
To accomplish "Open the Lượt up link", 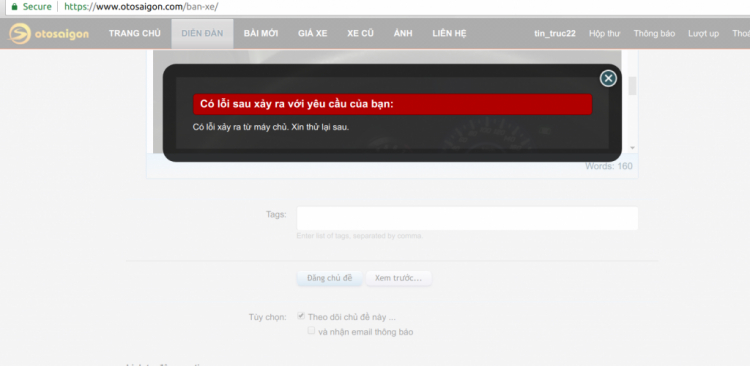I will (703, 33).
